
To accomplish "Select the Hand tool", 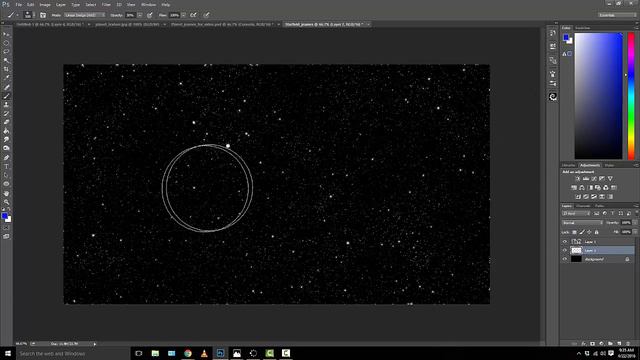I will [6, 193].
